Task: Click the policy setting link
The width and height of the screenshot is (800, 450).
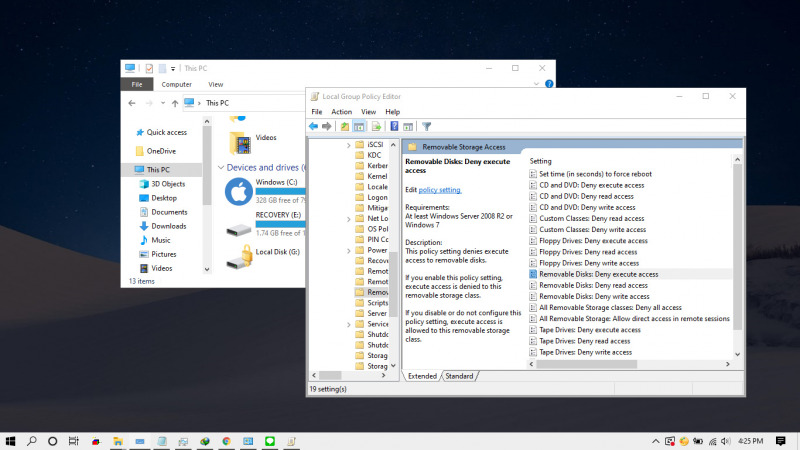Action: (x=440, y=190)
